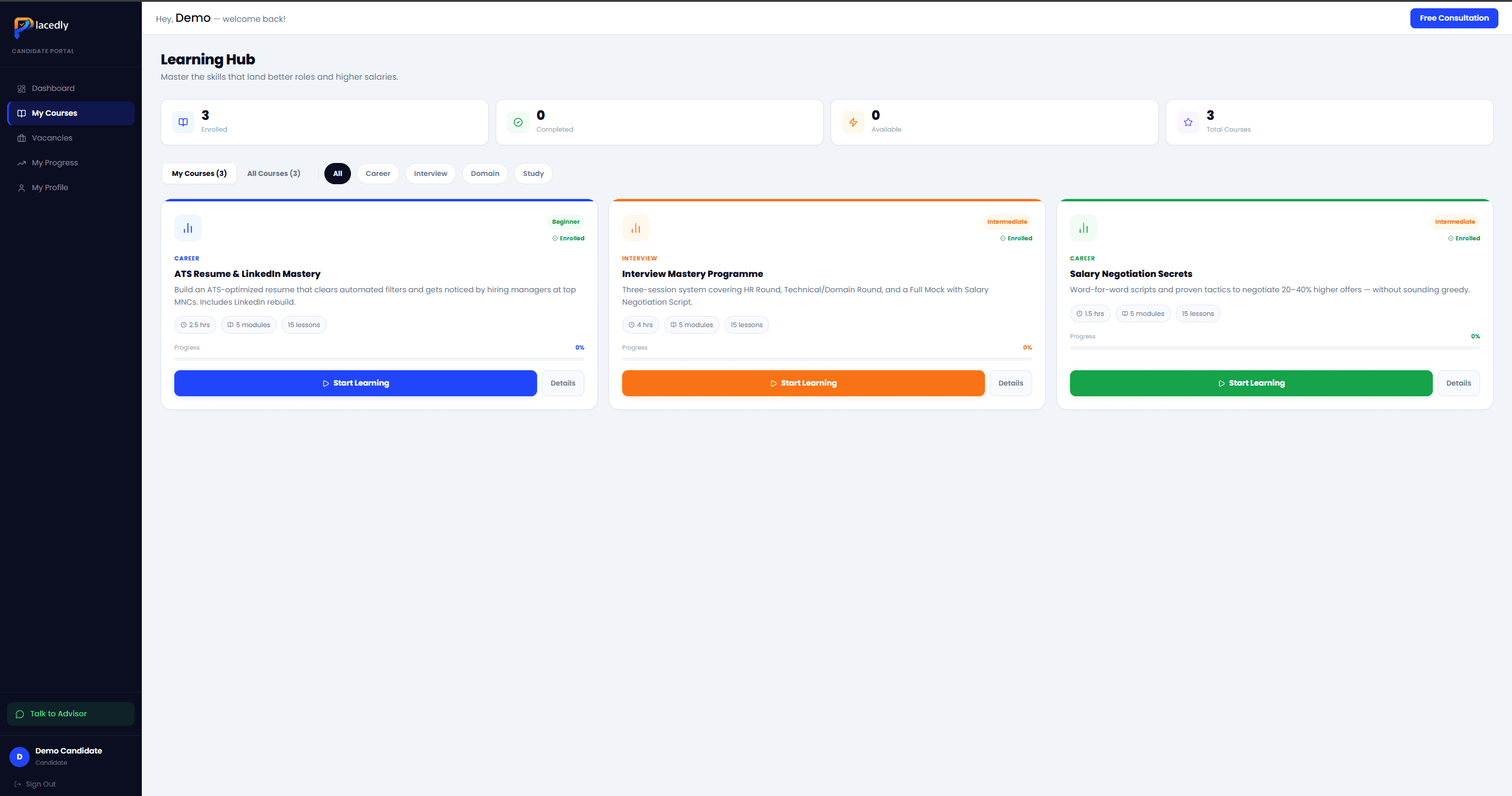Open Details for Salary Negotiation Secrets
Screen dimensions: 1512x796
point(1459,383)
